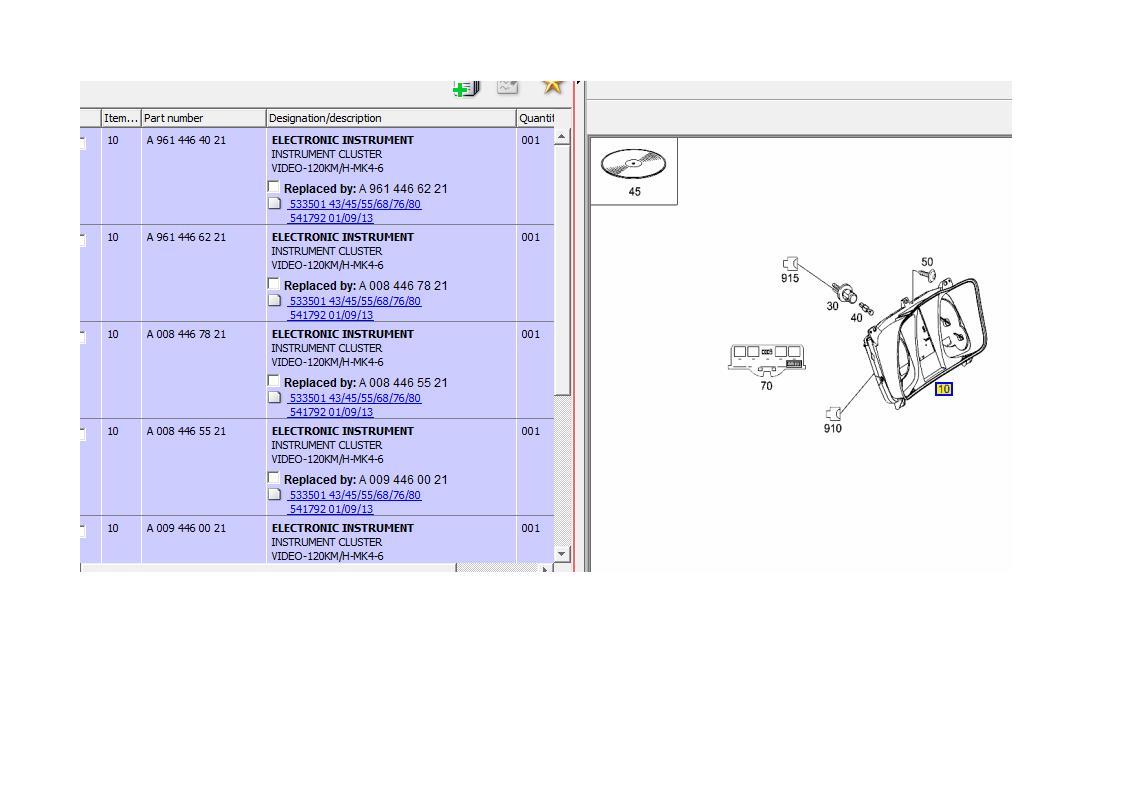The width and height of the screenshot is (1122, 793).
Task: Add parts to shopping list with green plus icon
Action: tap(464, 88)
